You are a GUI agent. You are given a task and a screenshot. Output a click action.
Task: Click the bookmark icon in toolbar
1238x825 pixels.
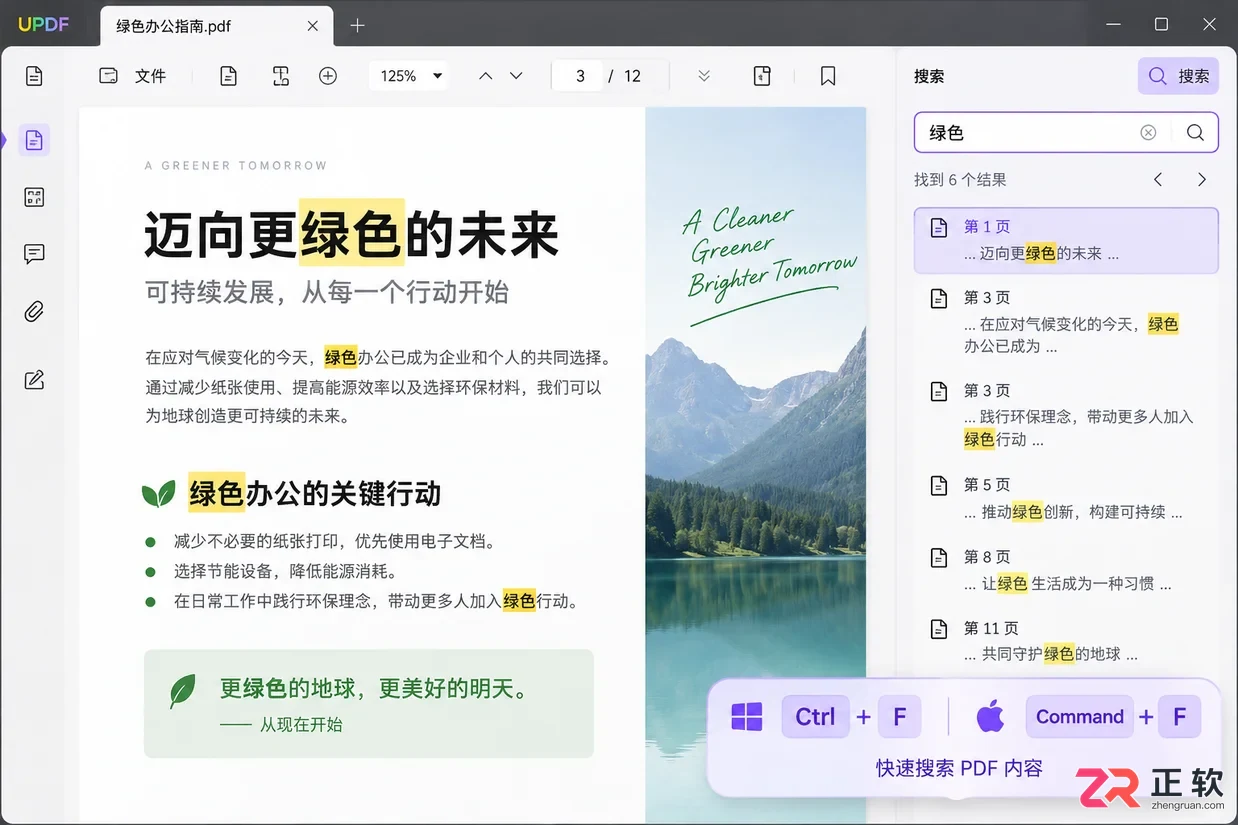point(828,76)
